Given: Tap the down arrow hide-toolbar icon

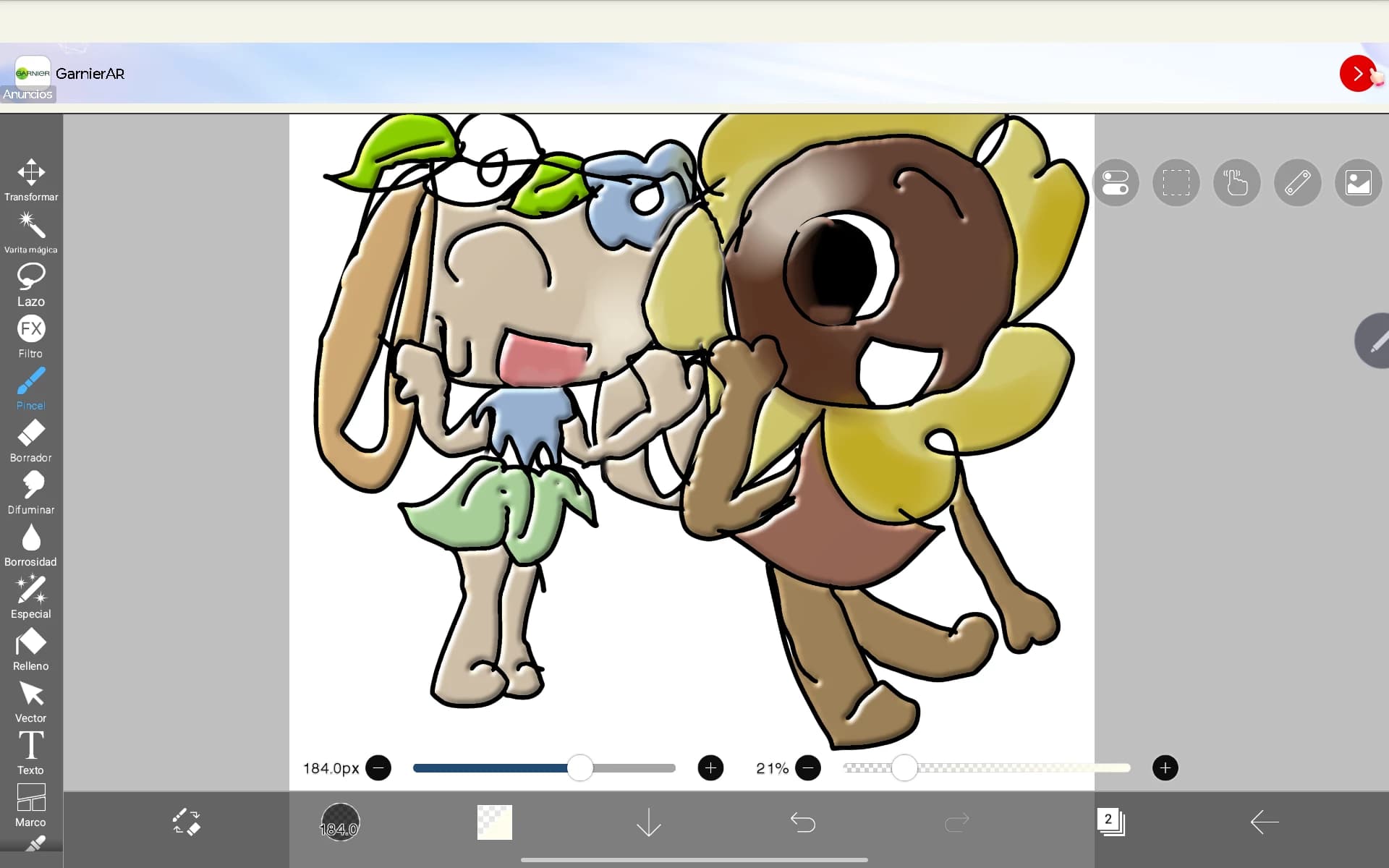Looking at the screenshot, I should (x=649, y=822).
